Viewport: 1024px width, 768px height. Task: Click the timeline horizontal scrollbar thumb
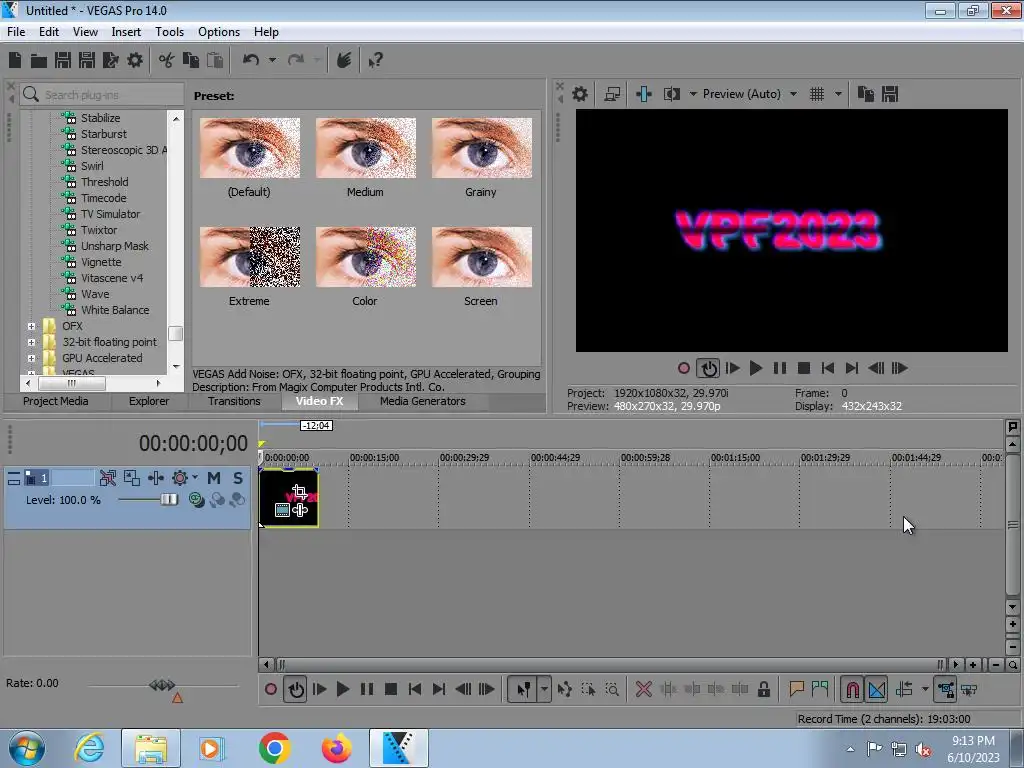coord(611,665)
